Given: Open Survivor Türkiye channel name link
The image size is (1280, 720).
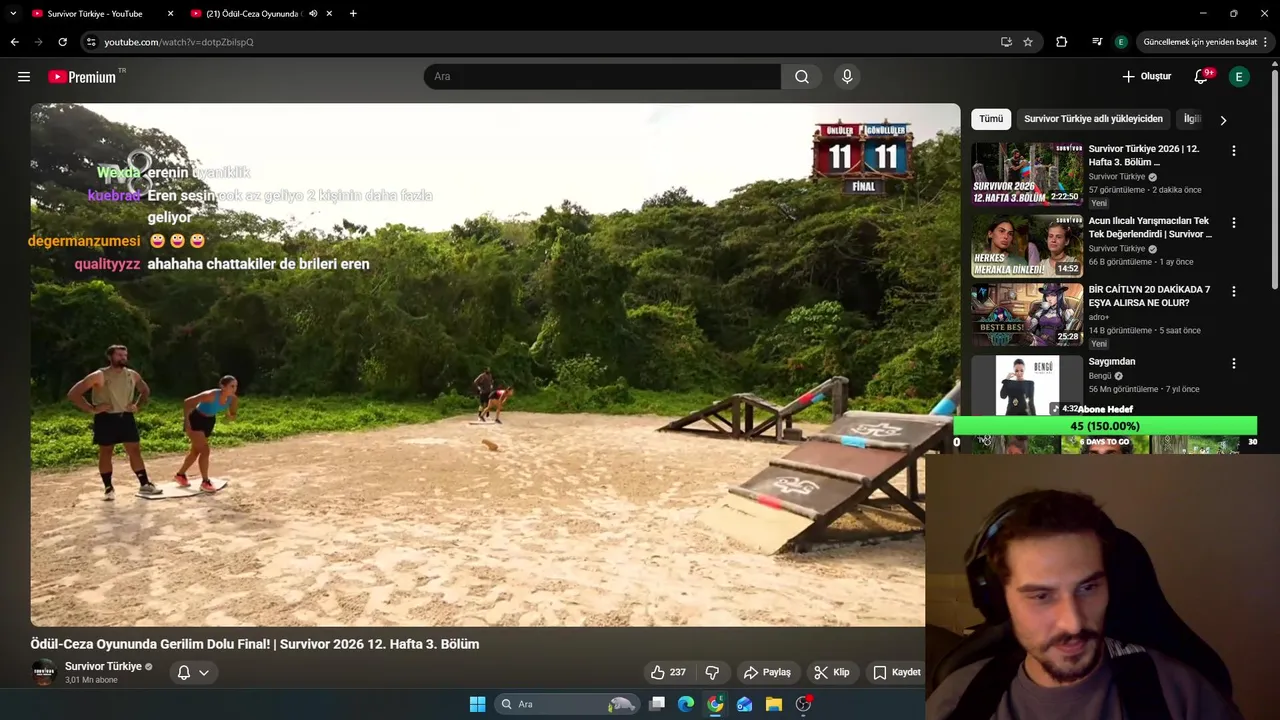Looking at the screenshot, I should coord(103,666).
